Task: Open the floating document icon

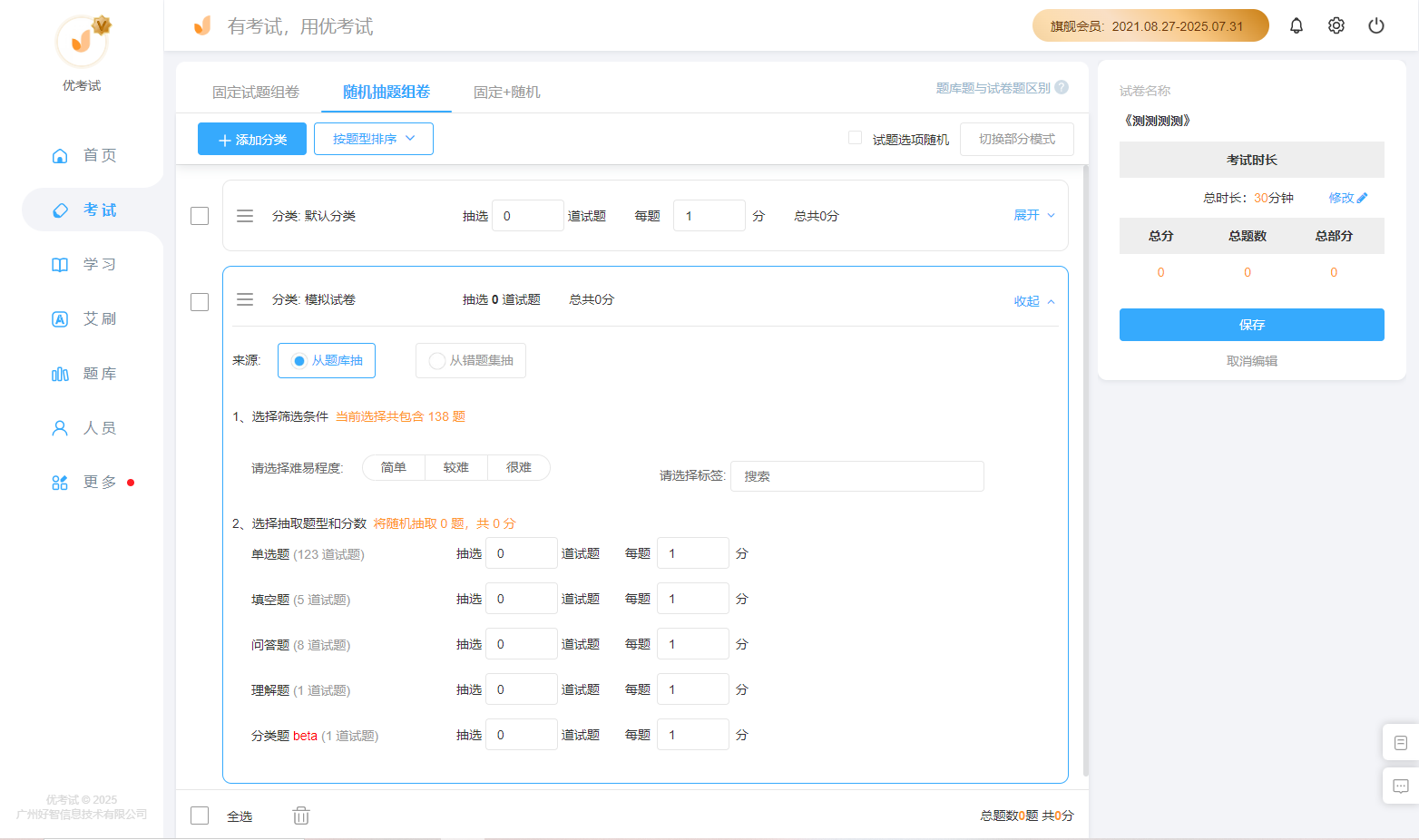Action: click(x=1401, y=743)
